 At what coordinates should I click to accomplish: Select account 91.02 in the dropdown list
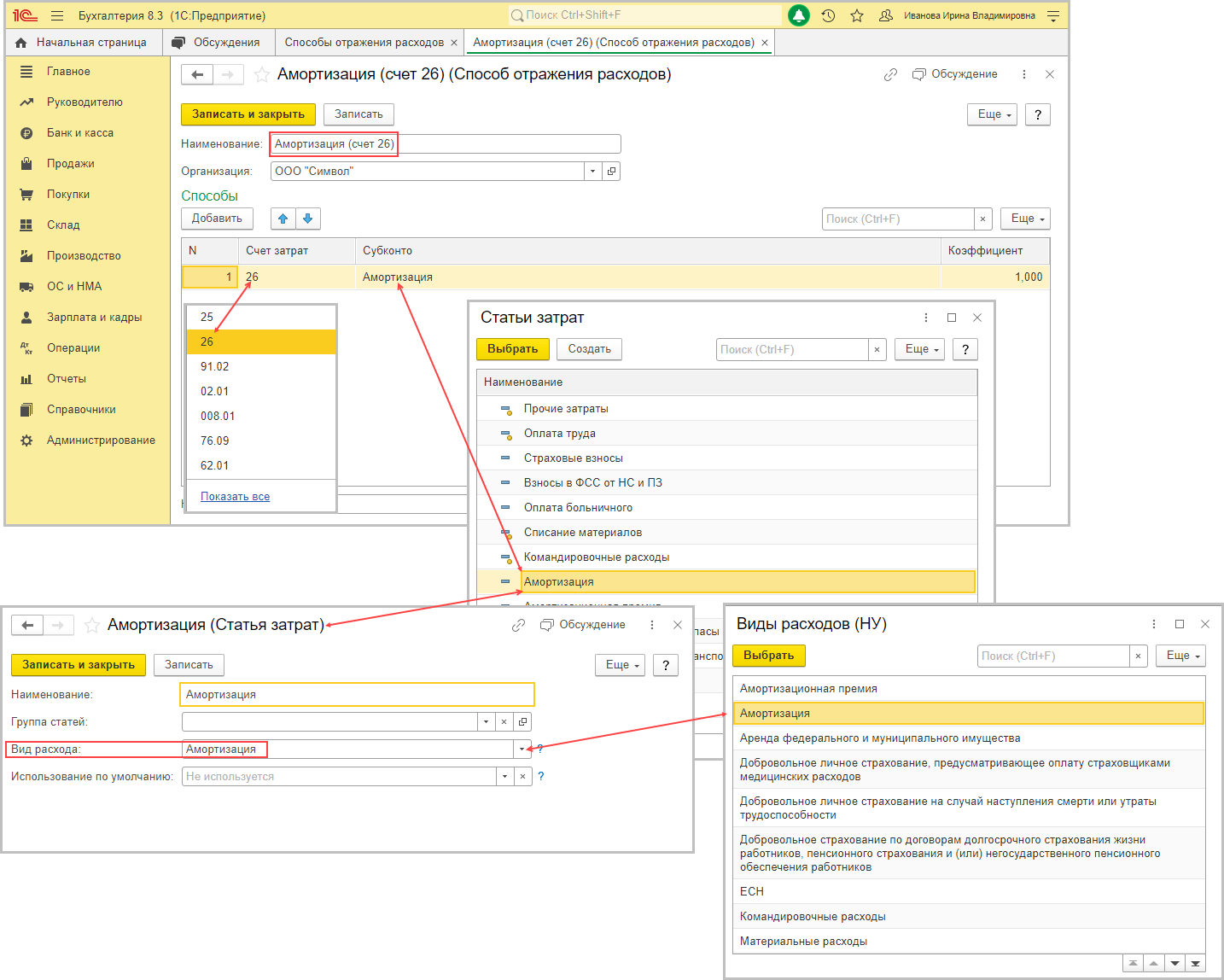[x=261, y=367]
